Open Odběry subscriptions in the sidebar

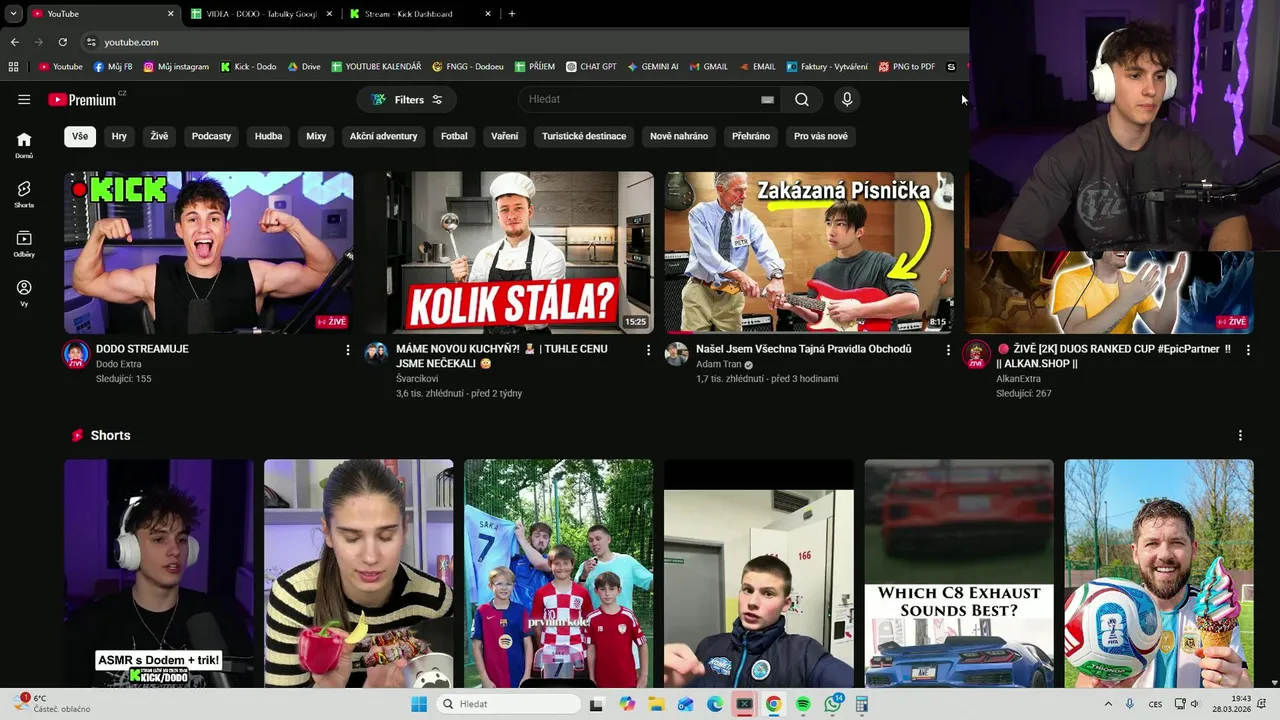pos(24,244)
